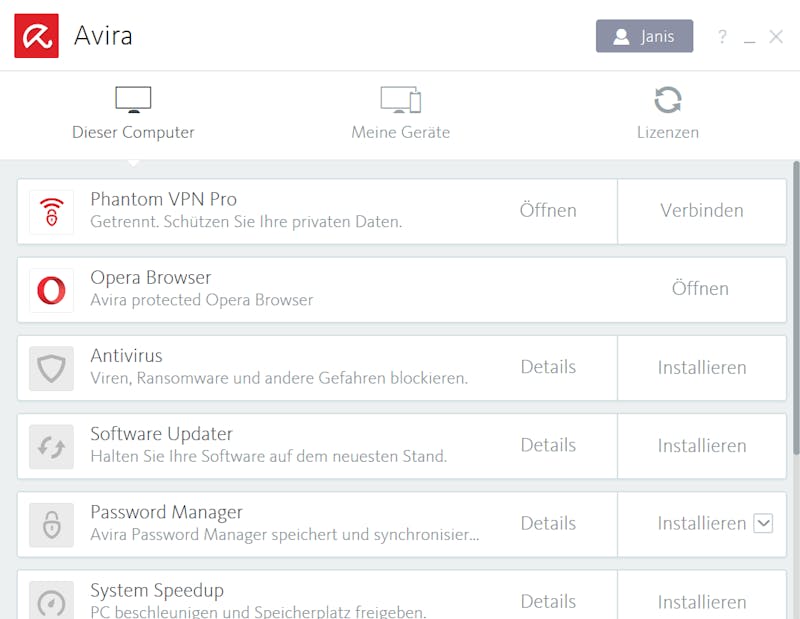Switch to the Dieser Computer tab
Screen dimensions: 800x619
(133, 113)
